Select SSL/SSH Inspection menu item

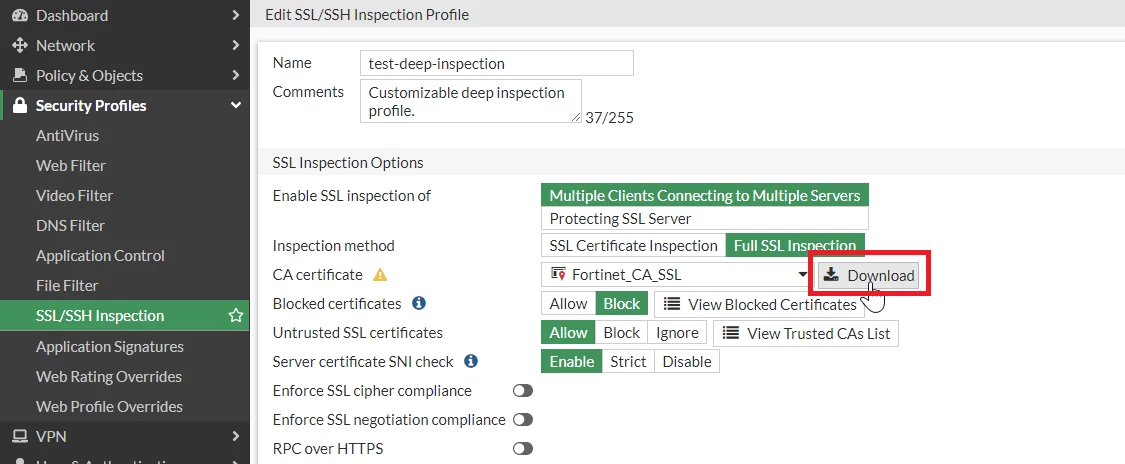pos(125,316)
